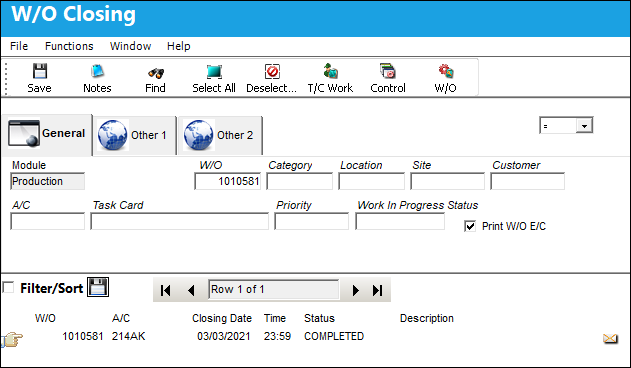Click the Customer input field
The height and width of the screenshot is (368, 631).
[528, 181]
